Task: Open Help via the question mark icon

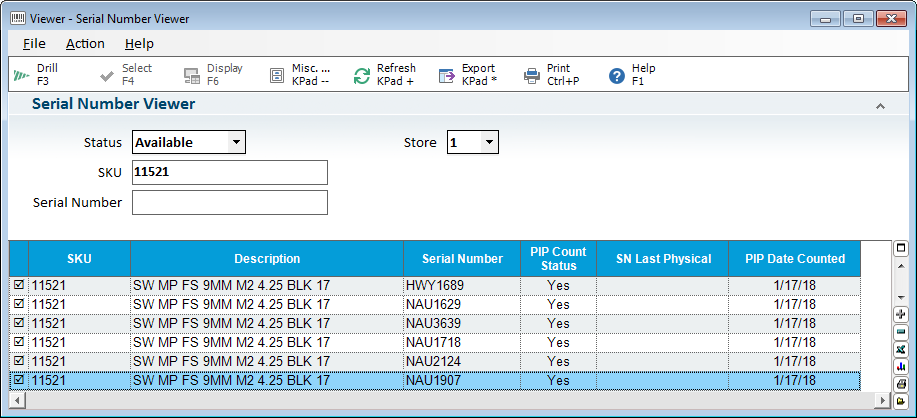Action: tap(617, 75)
